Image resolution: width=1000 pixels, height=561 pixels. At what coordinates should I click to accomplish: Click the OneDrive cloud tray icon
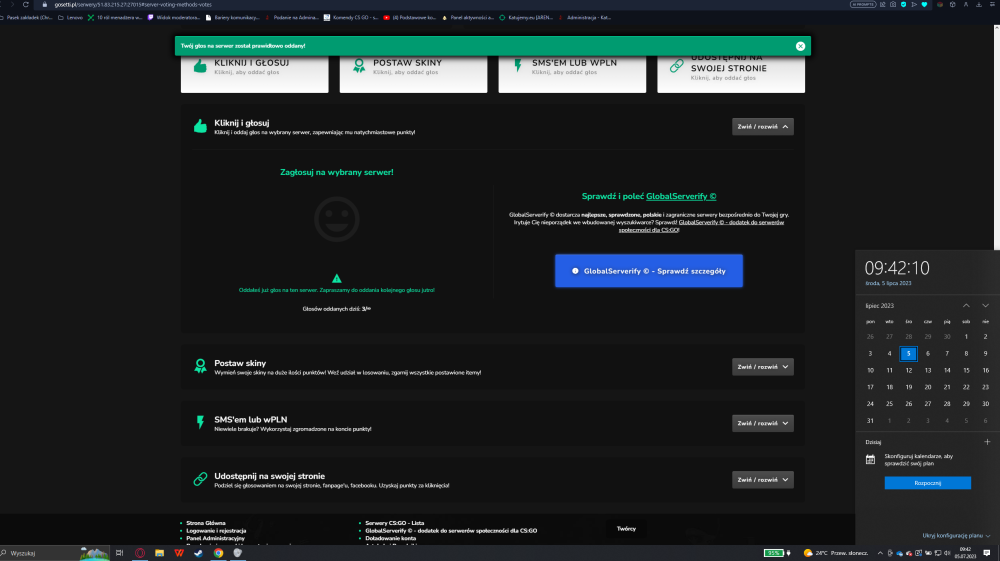point(899,553)
